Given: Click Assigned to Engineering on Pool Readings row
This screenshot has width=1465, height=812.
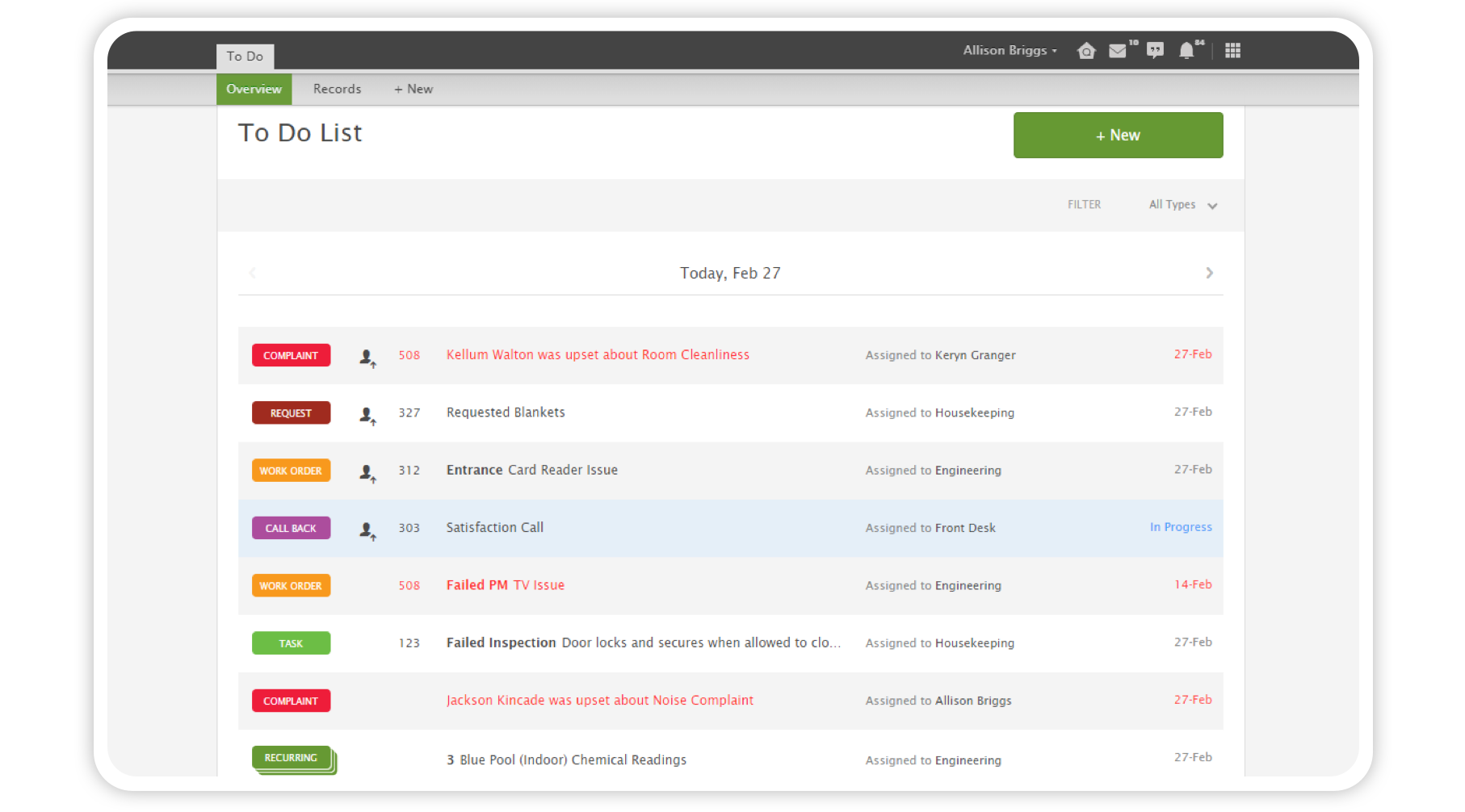Looking at the screenshot, I should point(934,760).
